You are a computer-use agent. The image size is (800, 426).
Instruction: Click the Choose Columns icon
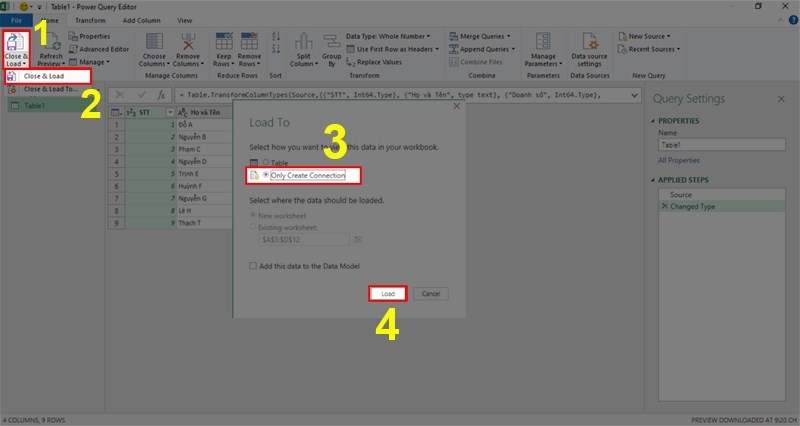pyautogui.click(x=154, y=42)
